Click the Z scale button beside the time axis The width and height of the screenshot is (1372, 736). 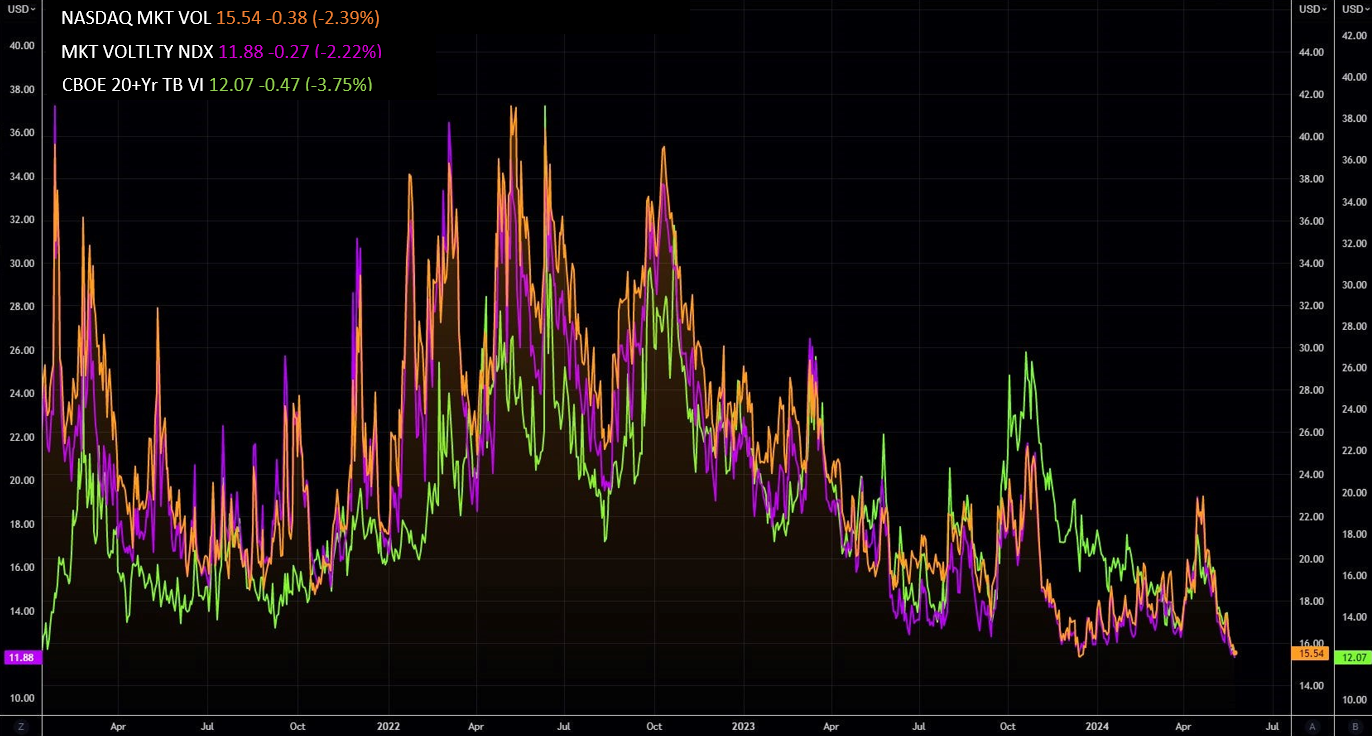(21, 726)
